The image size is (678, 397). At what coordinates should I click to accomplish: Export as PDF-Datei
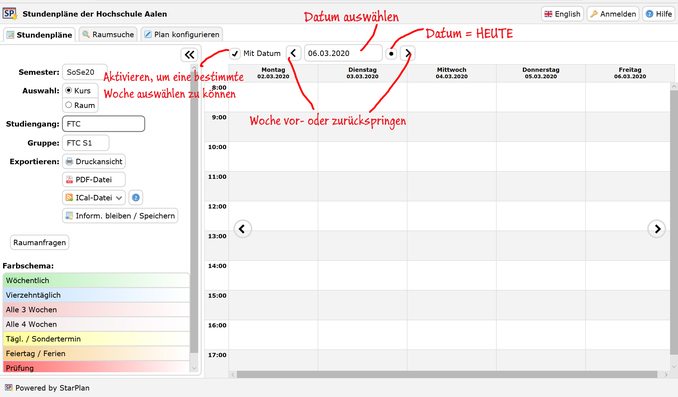click(x=94, y=179)
